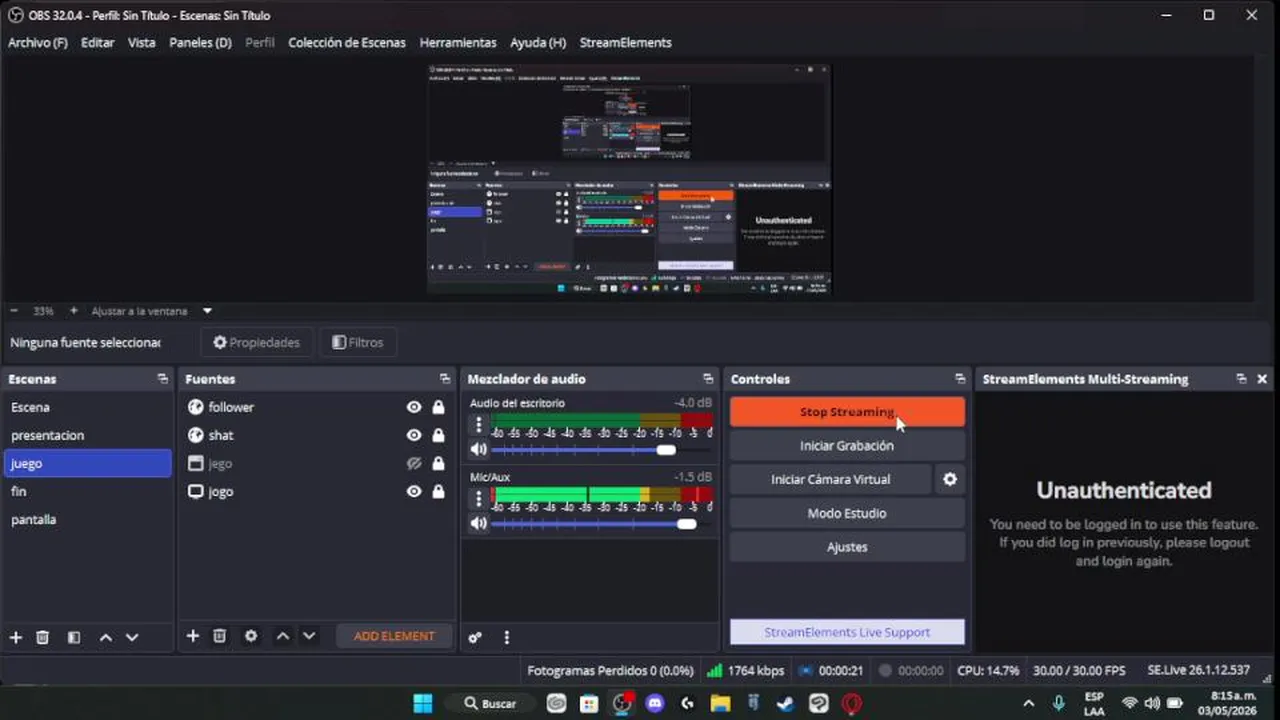Zoom in preview with the plus icon
Screen dimensions: 1280x720
coord(73,311)
